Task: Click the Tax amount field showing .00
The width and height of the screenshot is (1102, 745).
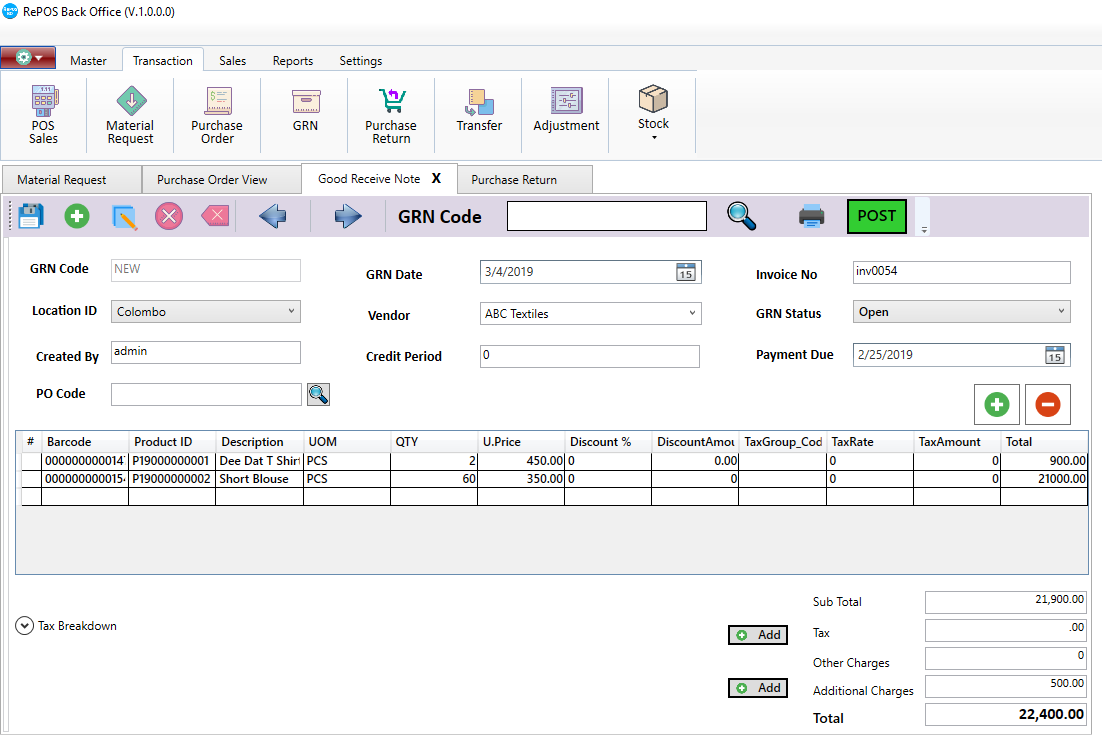Action: 1006,630
